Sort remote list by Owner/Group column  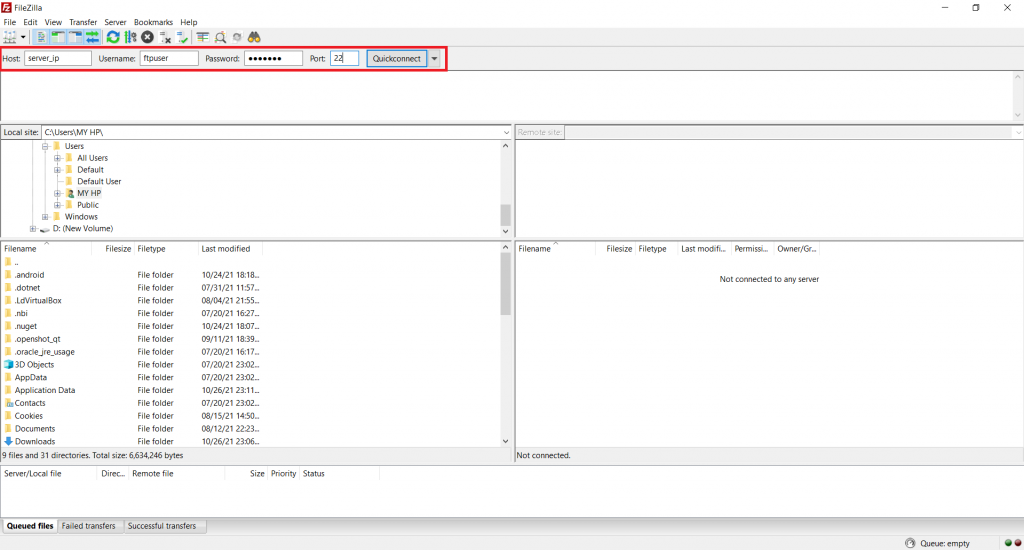tap(797, 249)
